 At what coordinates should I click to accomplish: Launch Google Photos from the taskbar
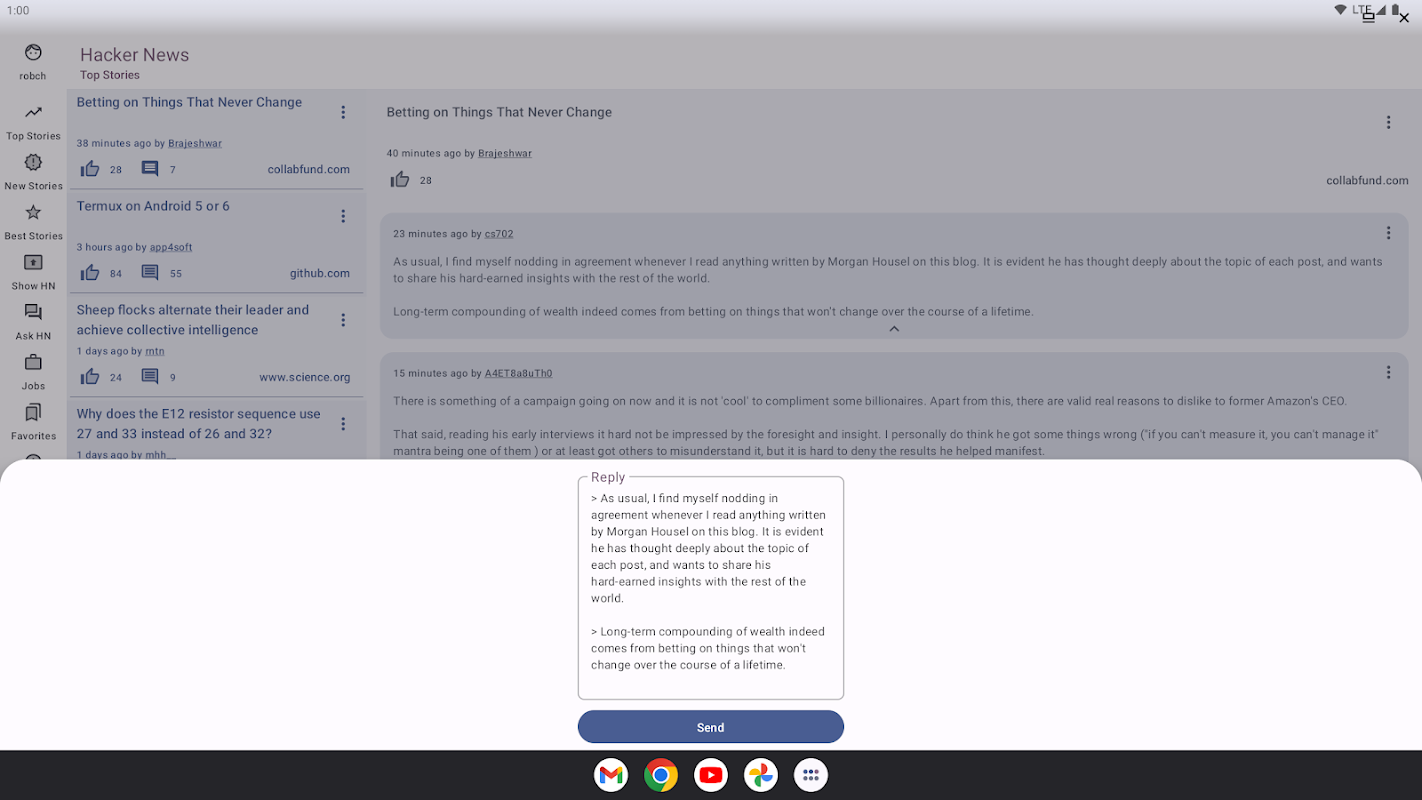pos(761,775)
